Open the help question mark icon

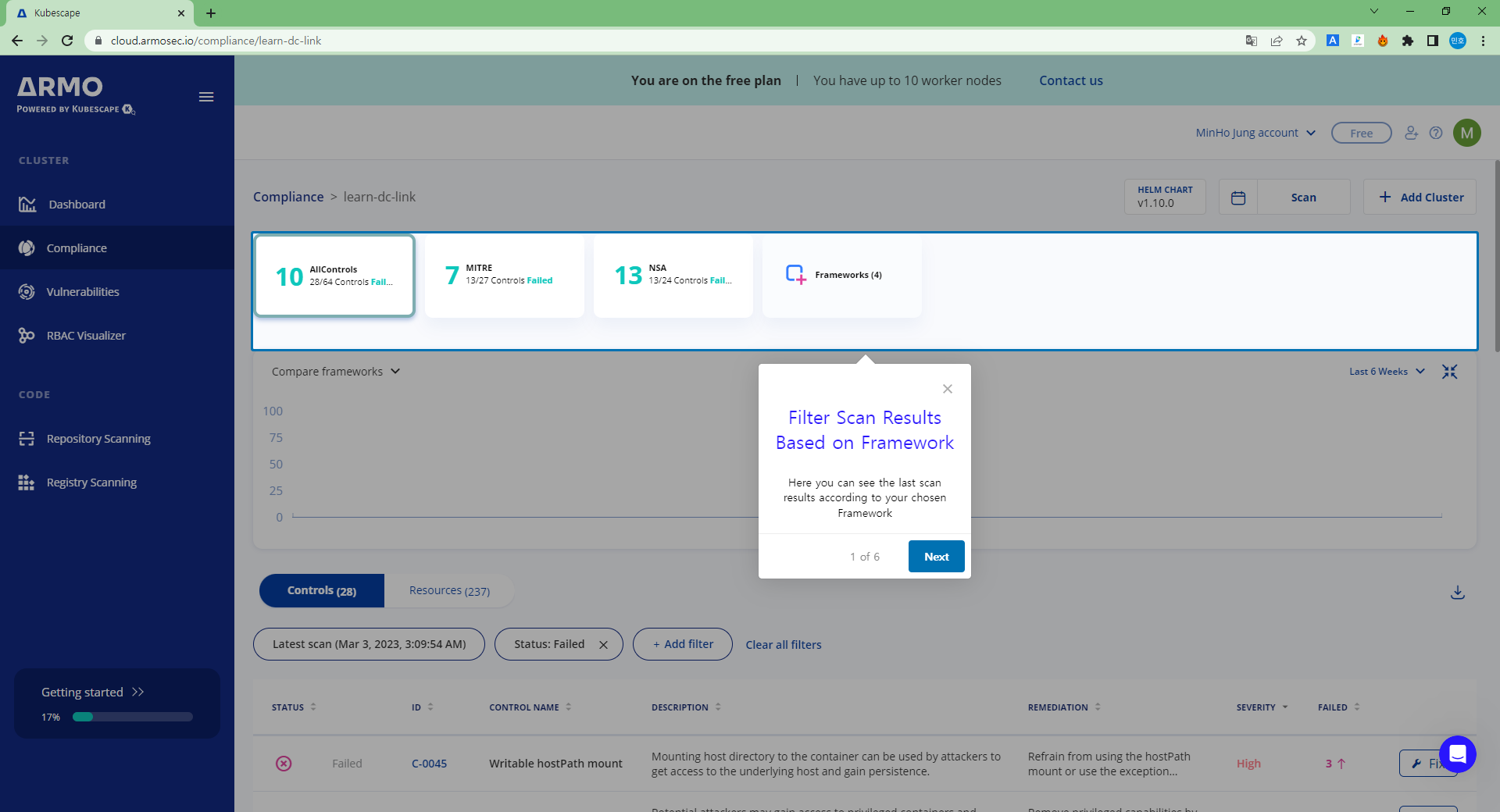pyautogui.click(x=1436, y=133)
